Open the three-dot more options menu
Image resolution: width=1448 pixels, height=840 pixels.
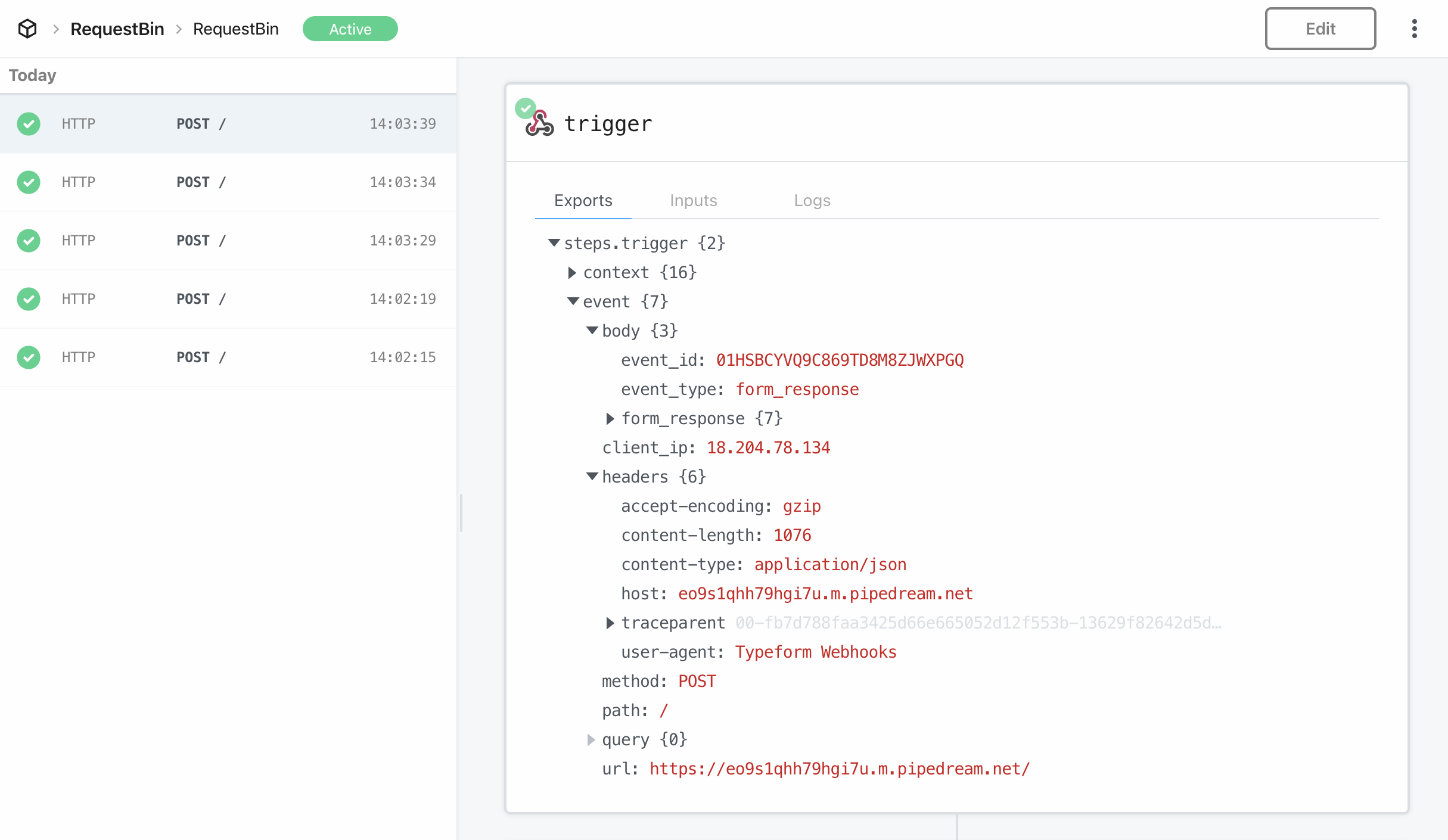click(x=1414, y=29)
